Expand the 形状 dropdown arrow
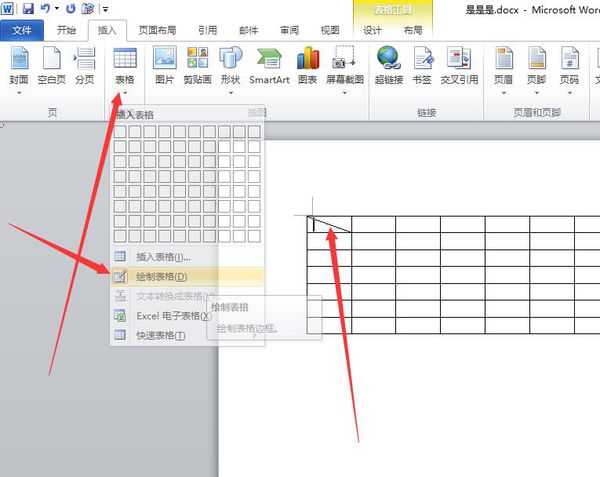The height and width of the screenshot is (477, 600). point(231,93)
